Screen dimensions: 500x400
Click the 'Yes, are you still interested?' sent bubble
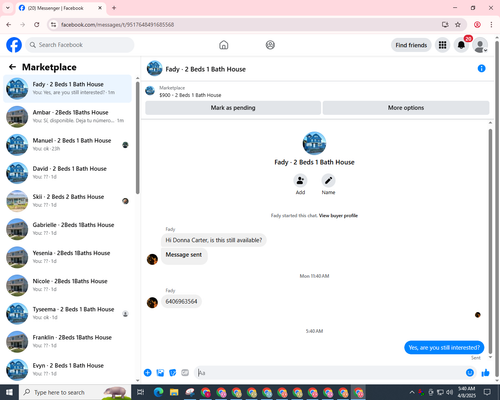pos(444,348)
